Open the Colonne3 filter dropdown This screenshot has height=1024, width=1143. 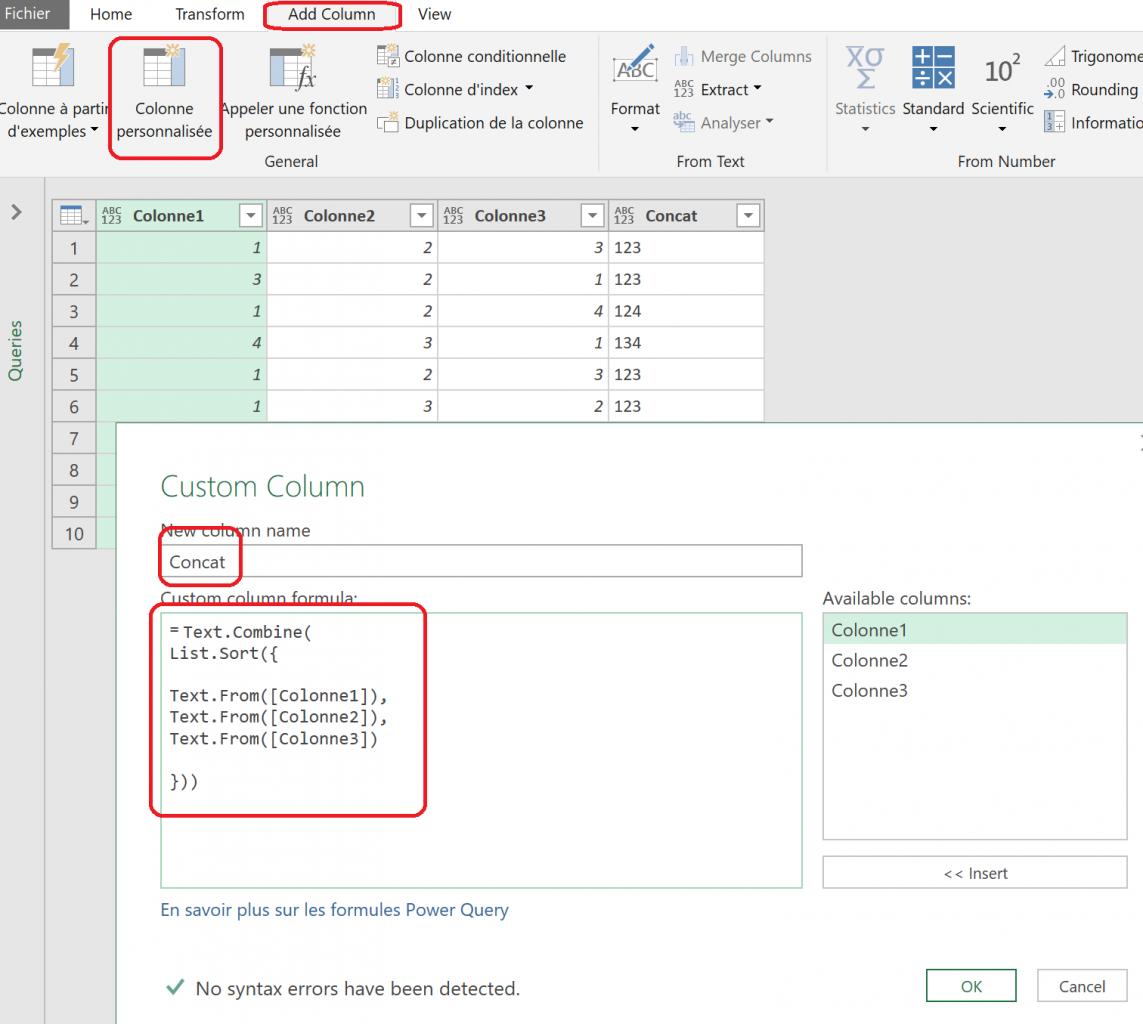593,216
